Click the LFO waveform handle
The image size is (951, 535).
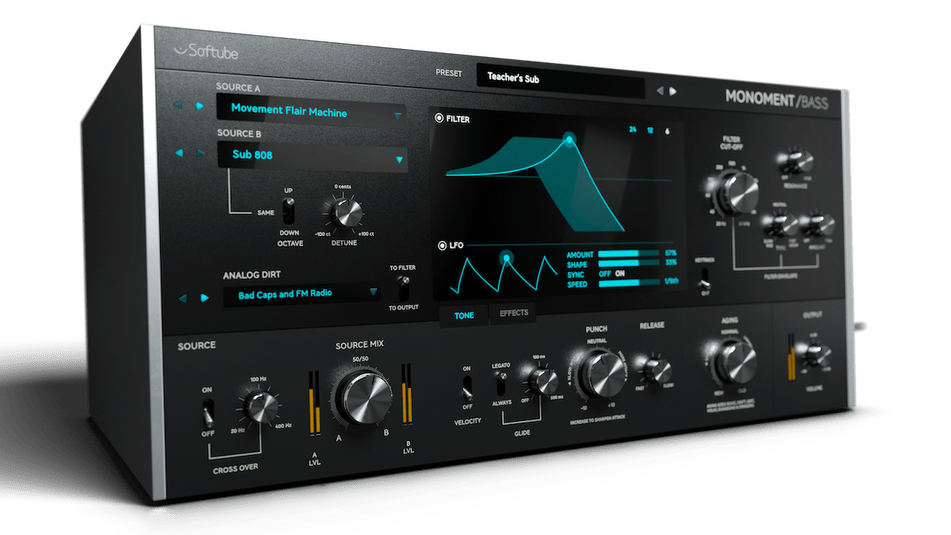click(x=506, y=258)
